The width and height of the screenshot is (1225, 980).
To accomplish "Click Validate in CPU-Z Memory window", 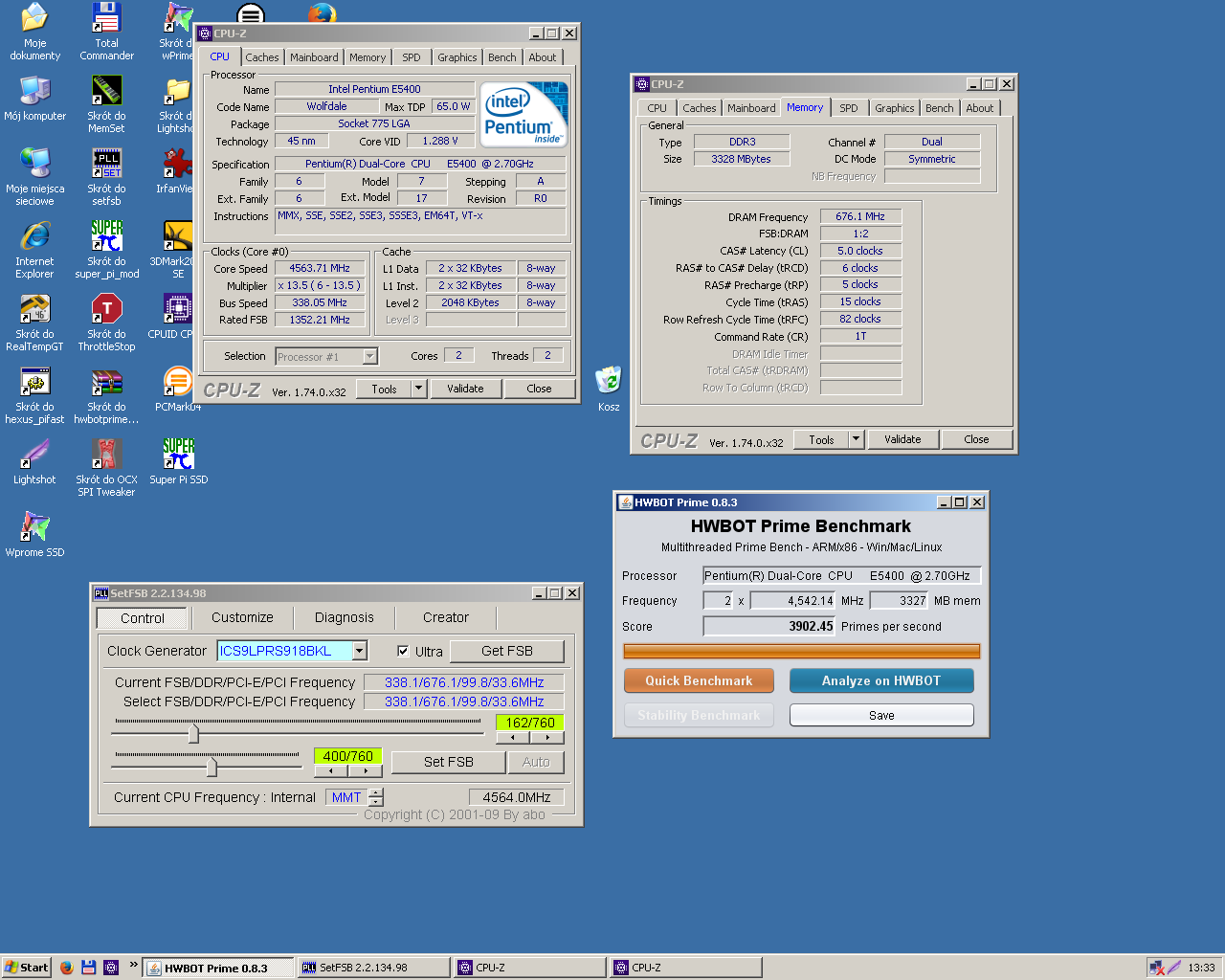I will tap(902, 439).
